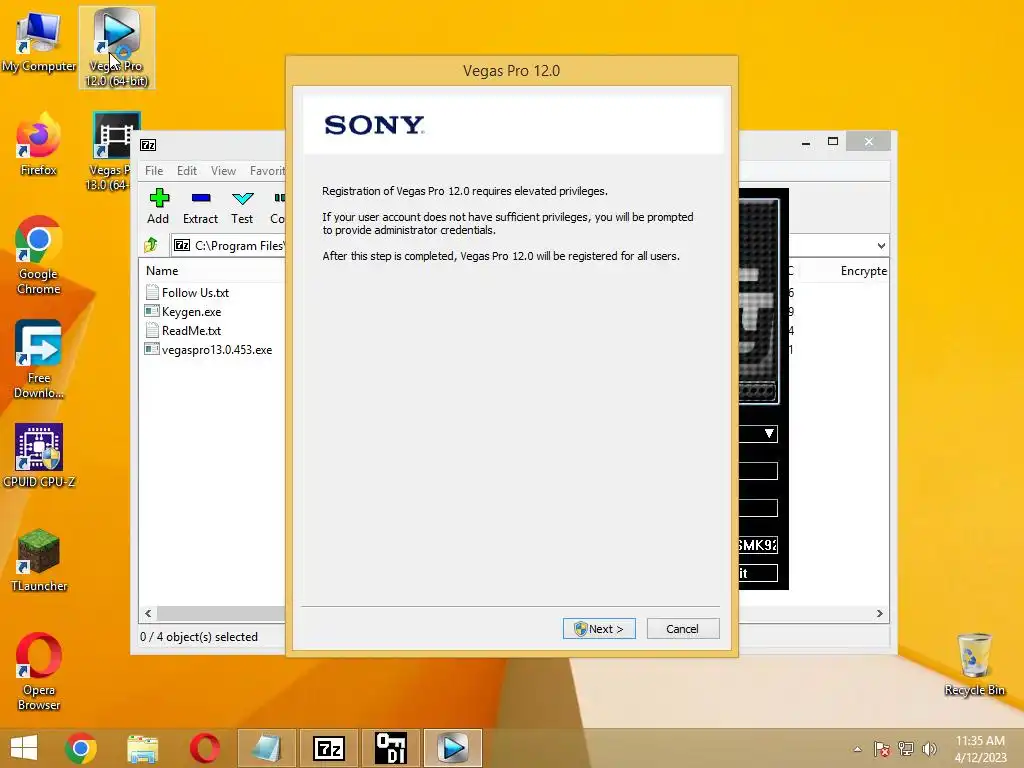This screenshot has height=768, width=1024.
Task: Open the volume tray icon
Action: [x=929, y=749]
